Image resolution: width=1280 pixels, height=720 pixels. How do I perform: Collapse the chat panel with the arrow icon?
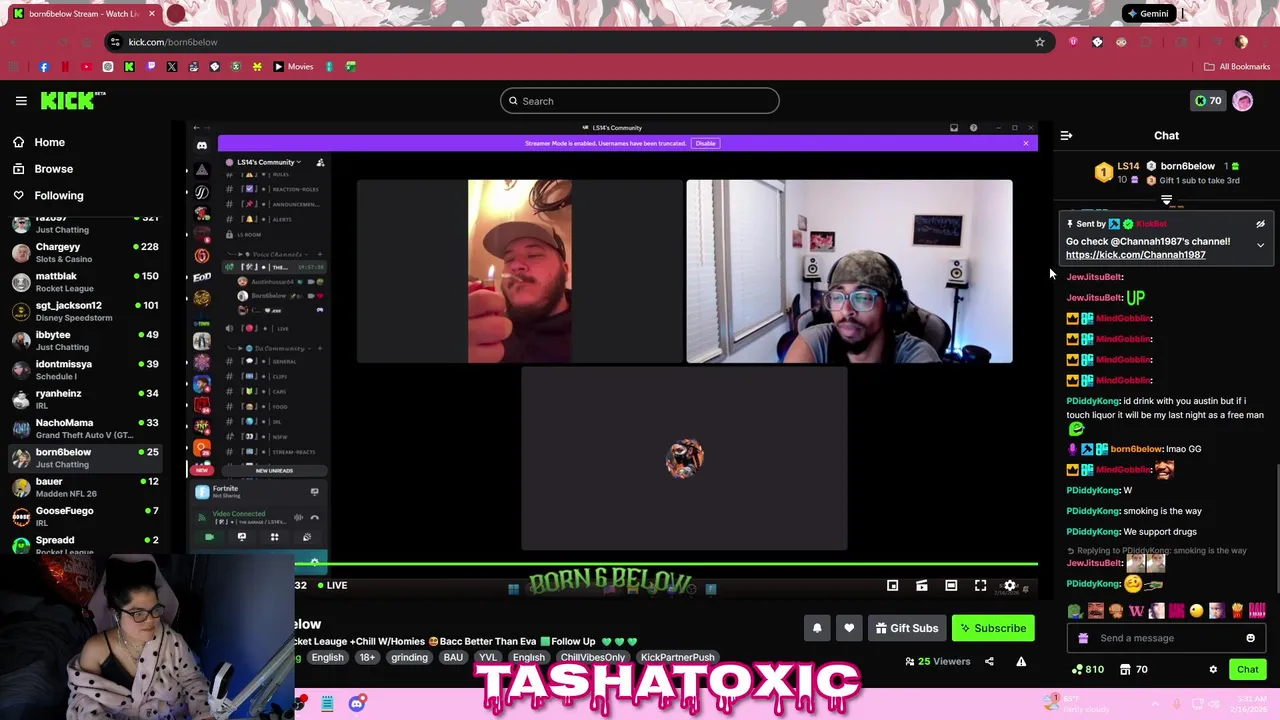coord(1066,135)
